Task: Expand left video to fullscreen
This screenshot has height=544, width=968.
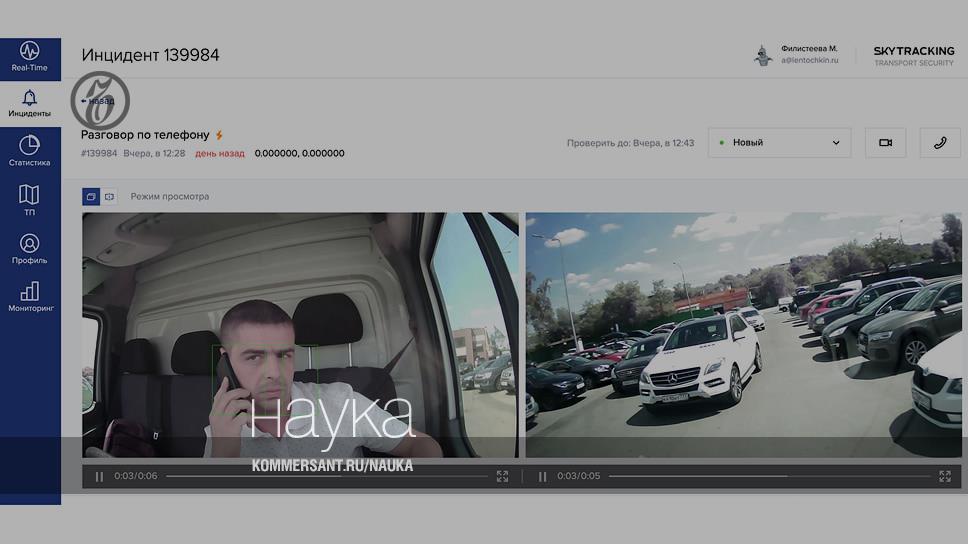Action: coord(502,477)
